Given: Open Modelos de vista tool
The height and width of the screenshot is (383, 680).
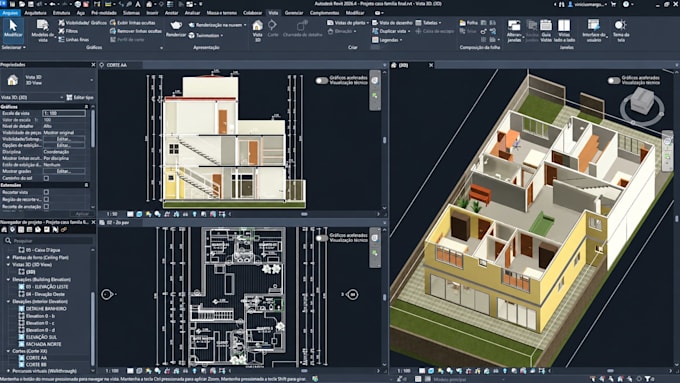Looking at the screenshot, I should point(42,30).
